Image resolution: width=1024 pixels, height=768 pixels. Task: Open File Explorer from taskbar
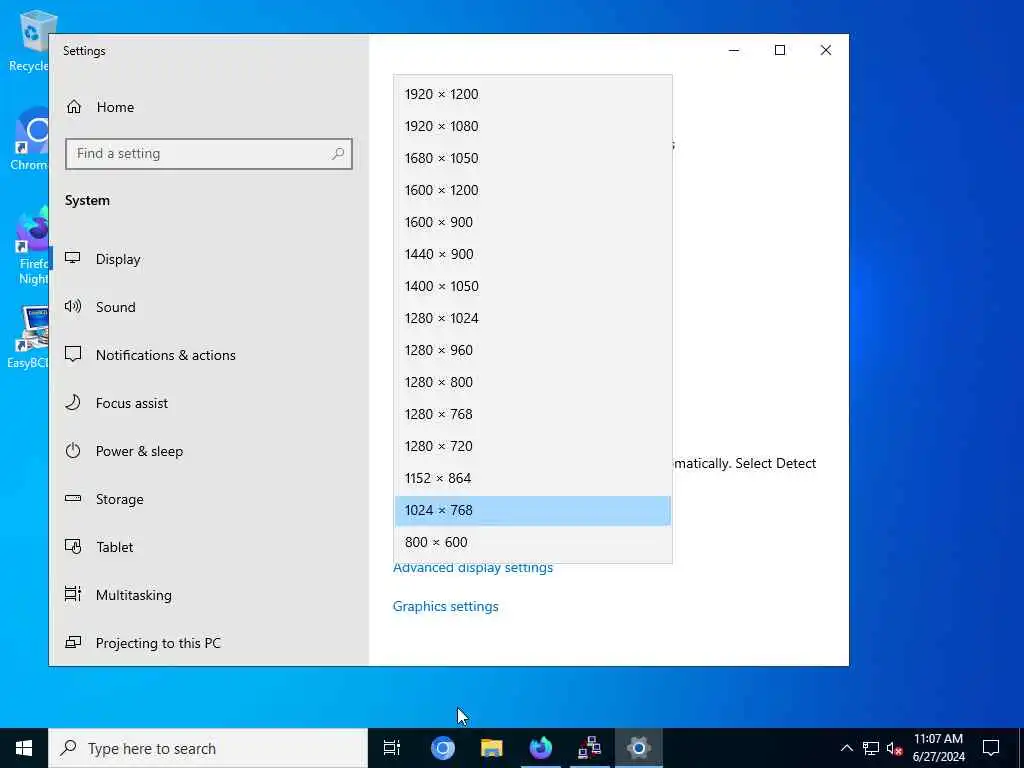(492, 748)
